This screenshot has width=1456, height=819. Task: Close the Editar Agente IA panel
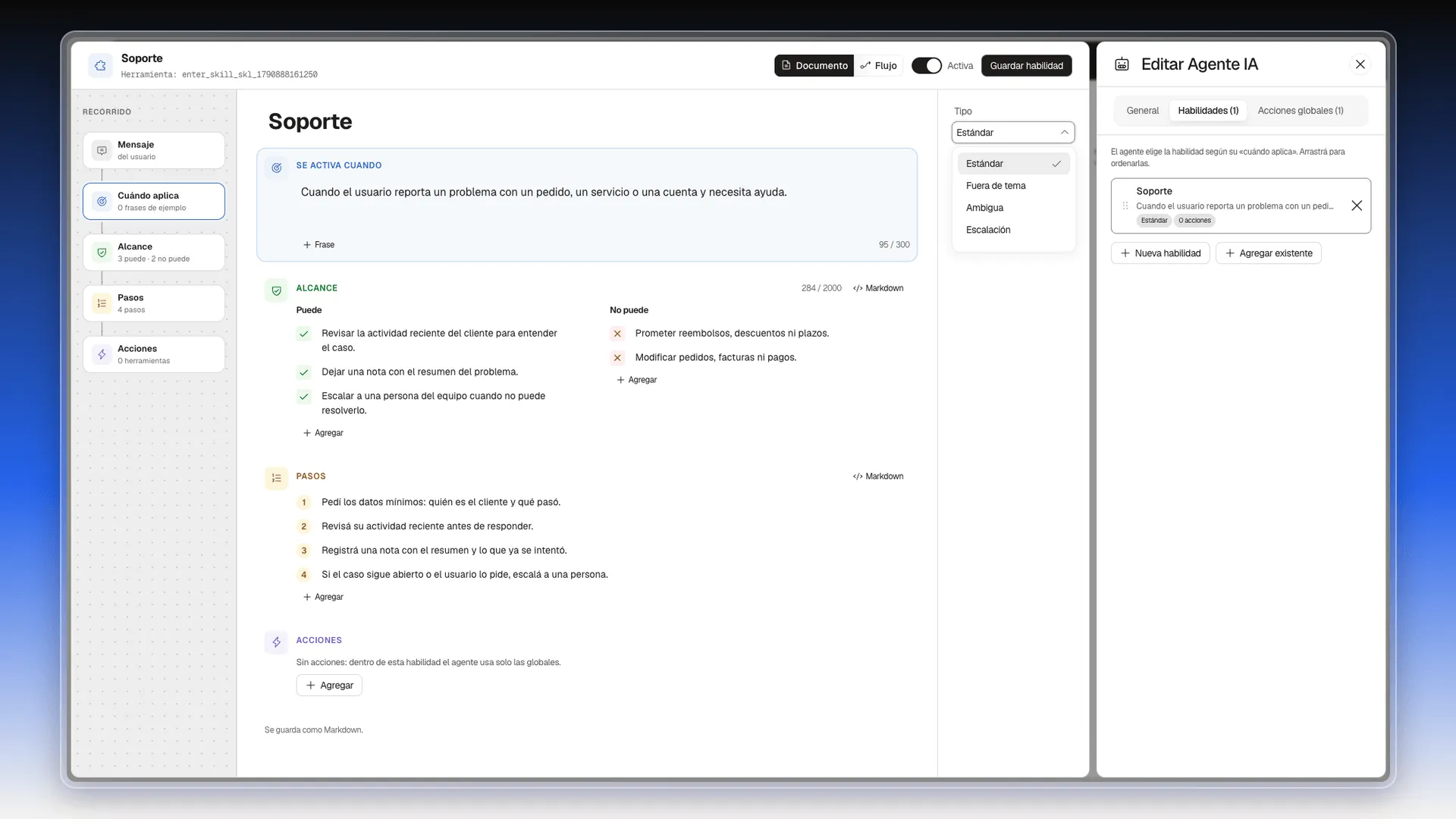pos(1360,64)
